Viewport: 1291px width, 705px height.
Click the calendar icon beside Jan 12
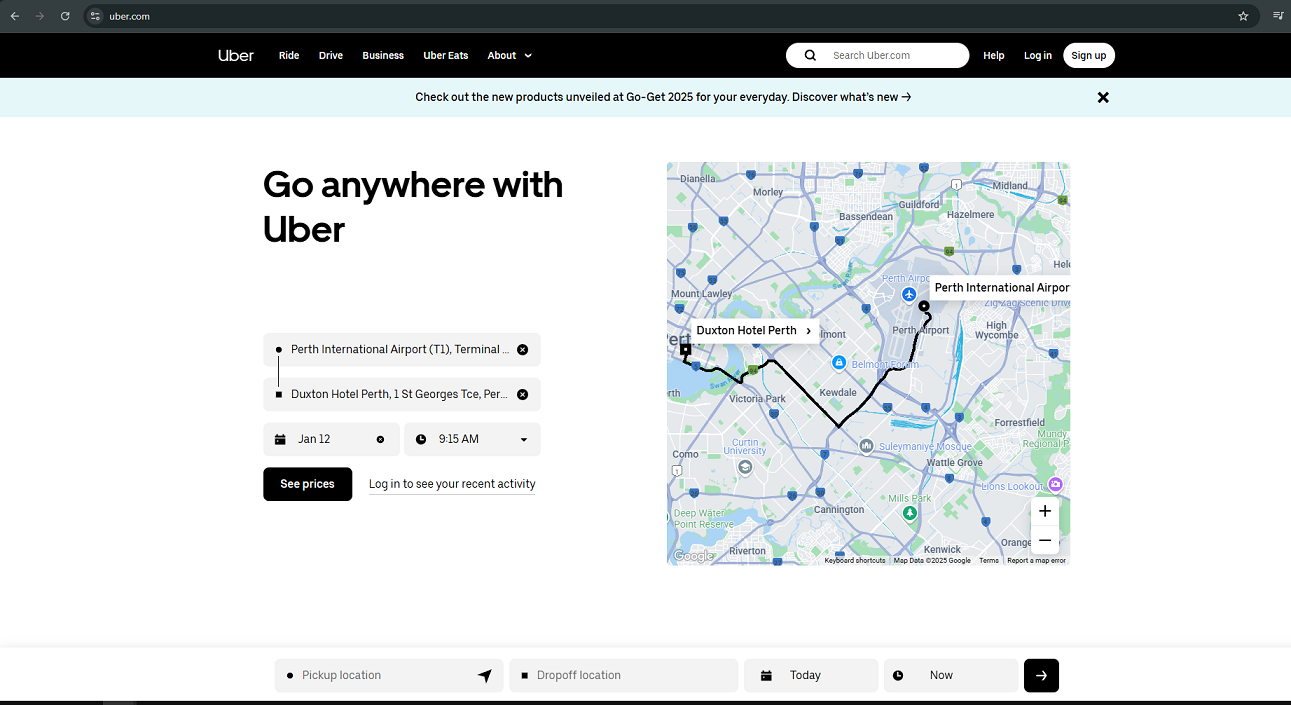click(280, 439)
